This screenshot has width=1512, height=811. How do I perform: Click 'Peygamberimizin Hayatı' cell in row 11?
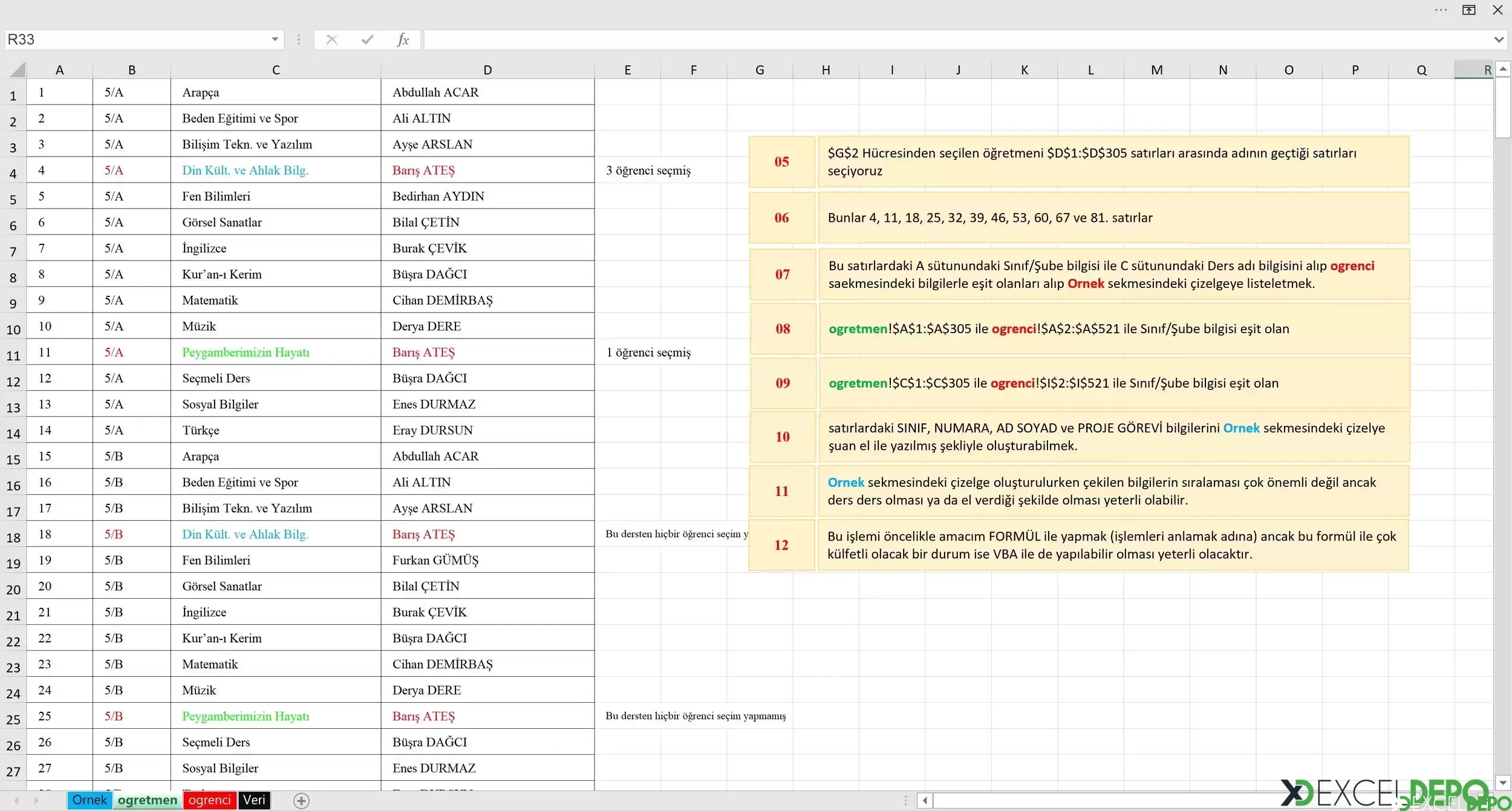[x=276, y=352]
